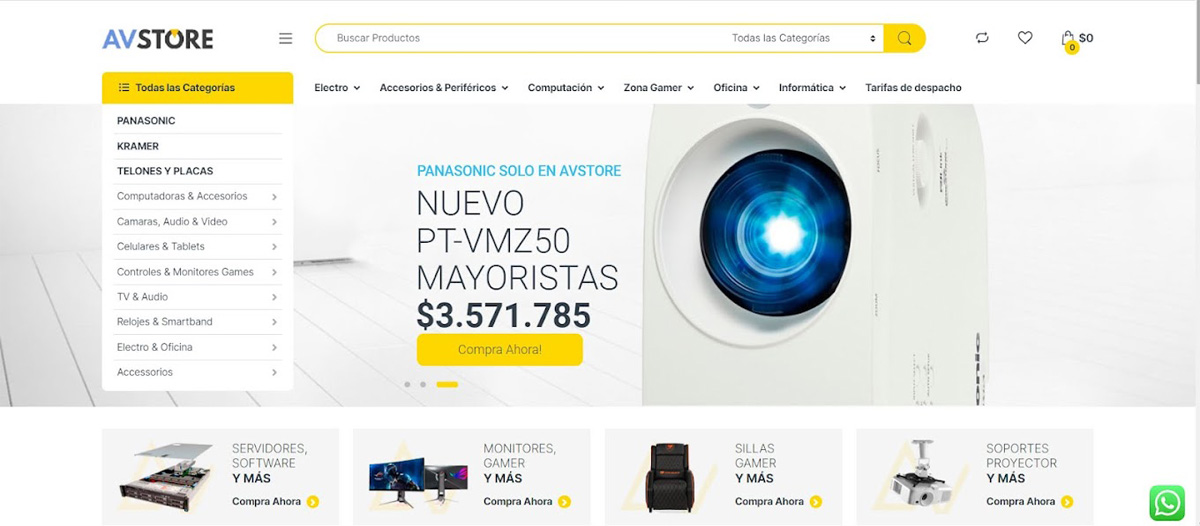Expand the Zona Gamer menu

tap(658, 88)
